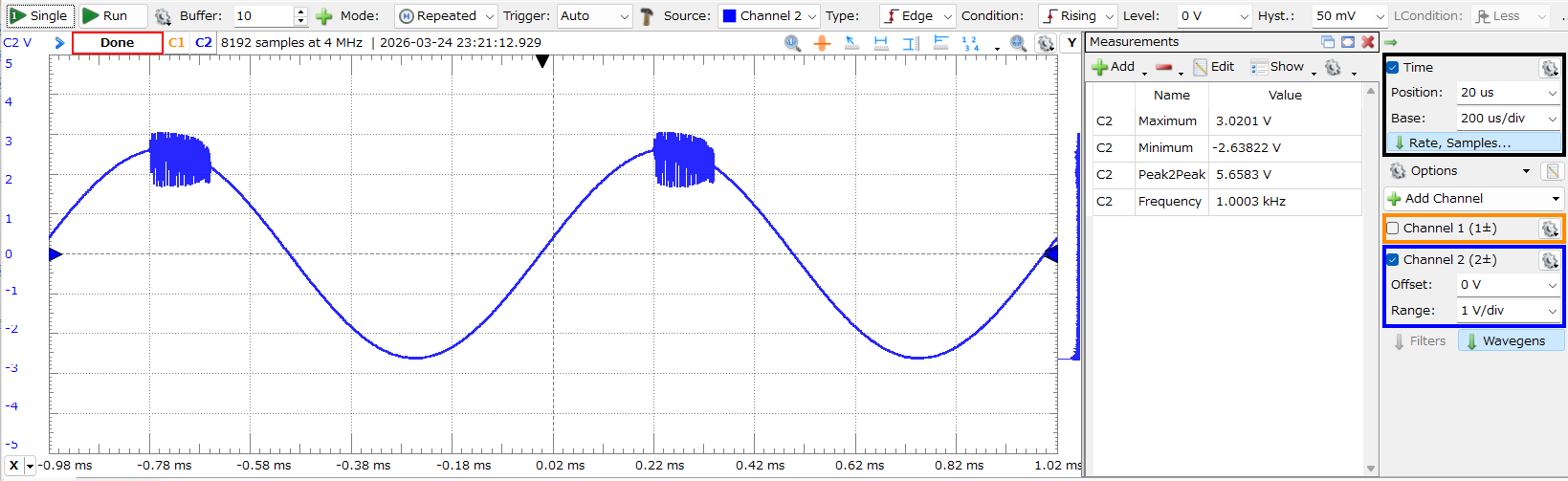Open the Mode Repeated dropdown
This screenshot has width=1568, height=481.
coord(446,16)
